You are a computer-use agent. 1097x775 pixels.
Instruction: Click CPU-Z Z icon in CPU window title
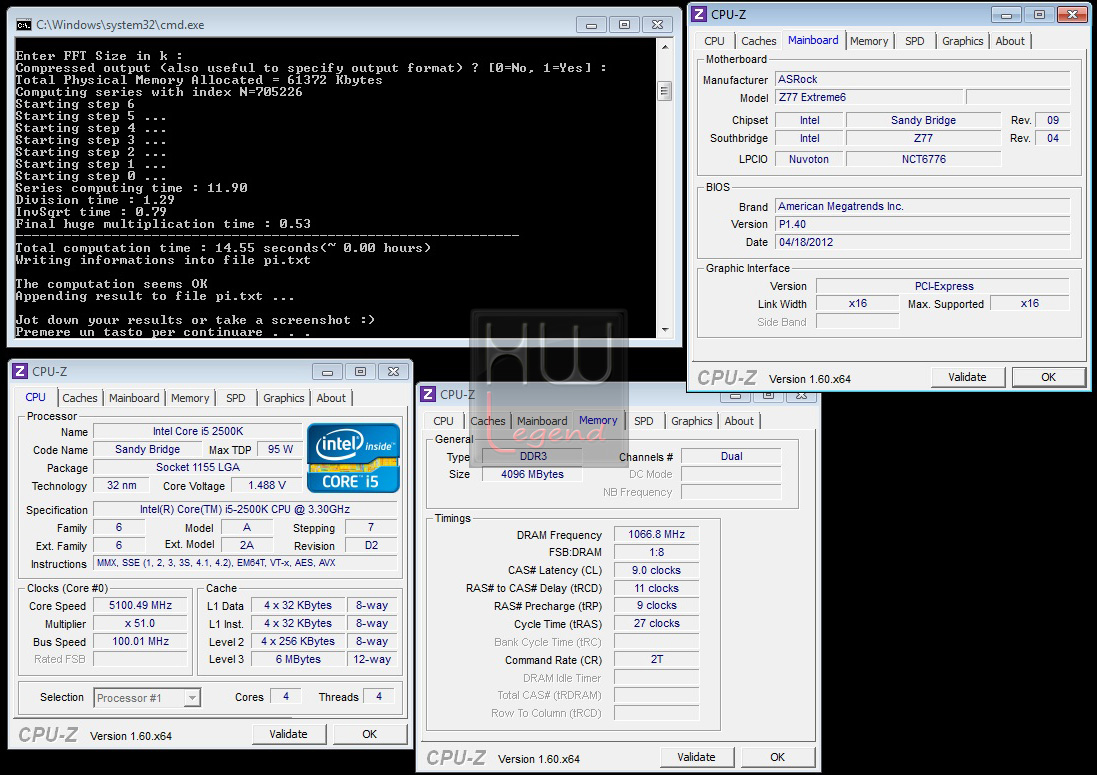20,371
